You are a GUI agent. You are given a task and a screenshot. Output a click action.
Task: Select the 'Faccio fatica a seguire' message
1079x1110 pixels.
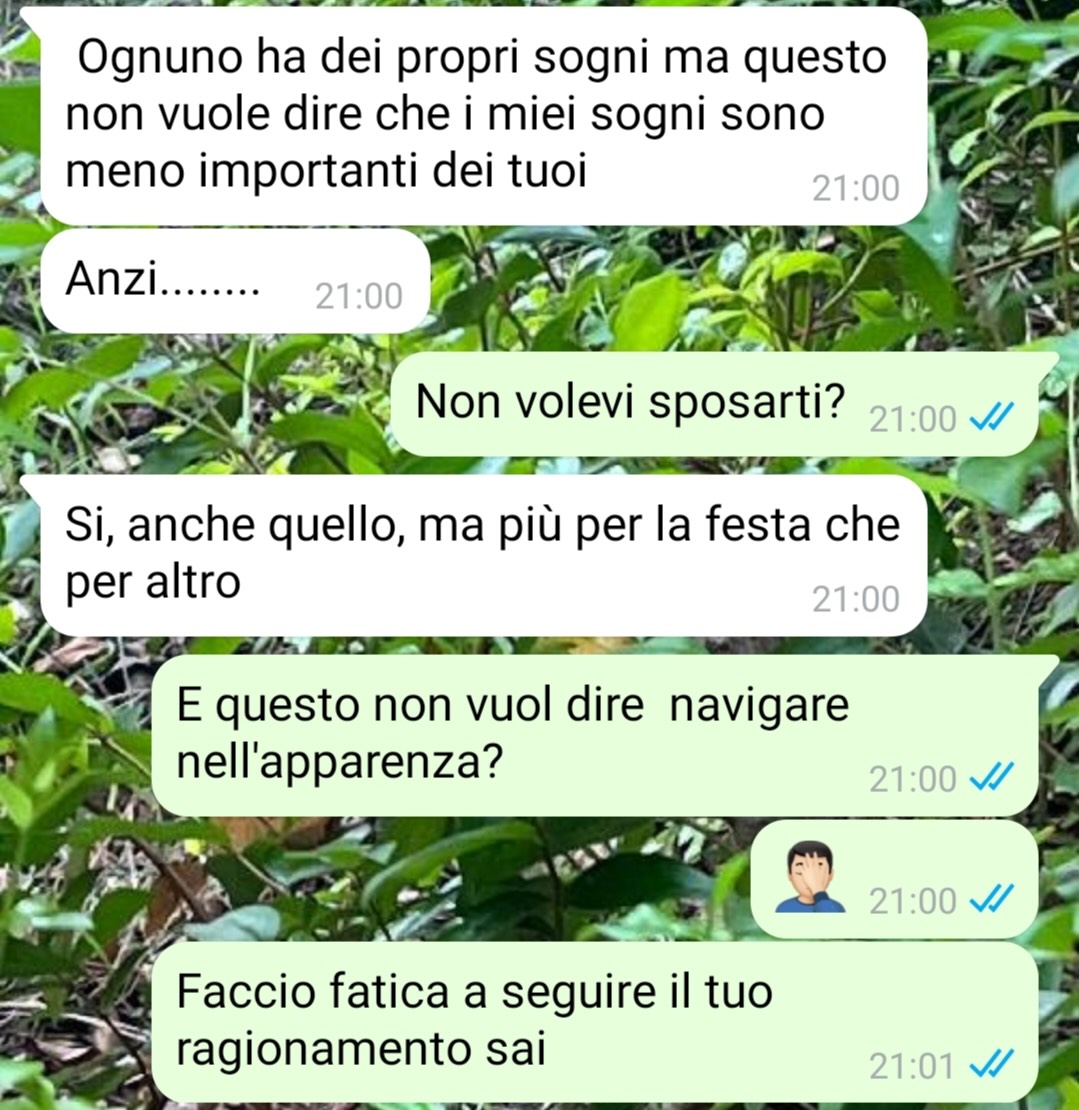(x=595, y=1022)
